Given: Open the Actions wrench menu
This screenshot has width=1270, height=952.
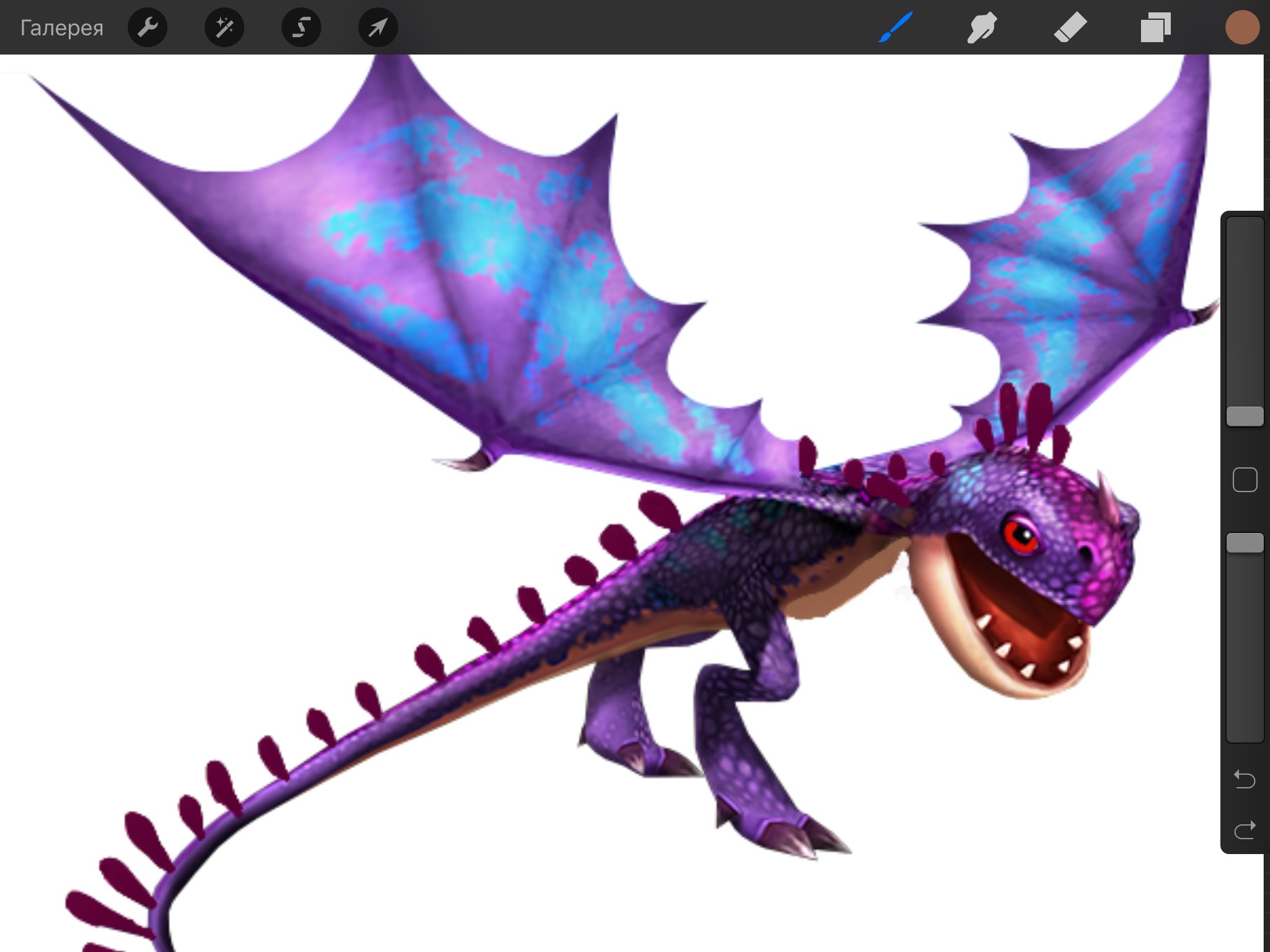Looking at the screenshot, I should point(148,27).
